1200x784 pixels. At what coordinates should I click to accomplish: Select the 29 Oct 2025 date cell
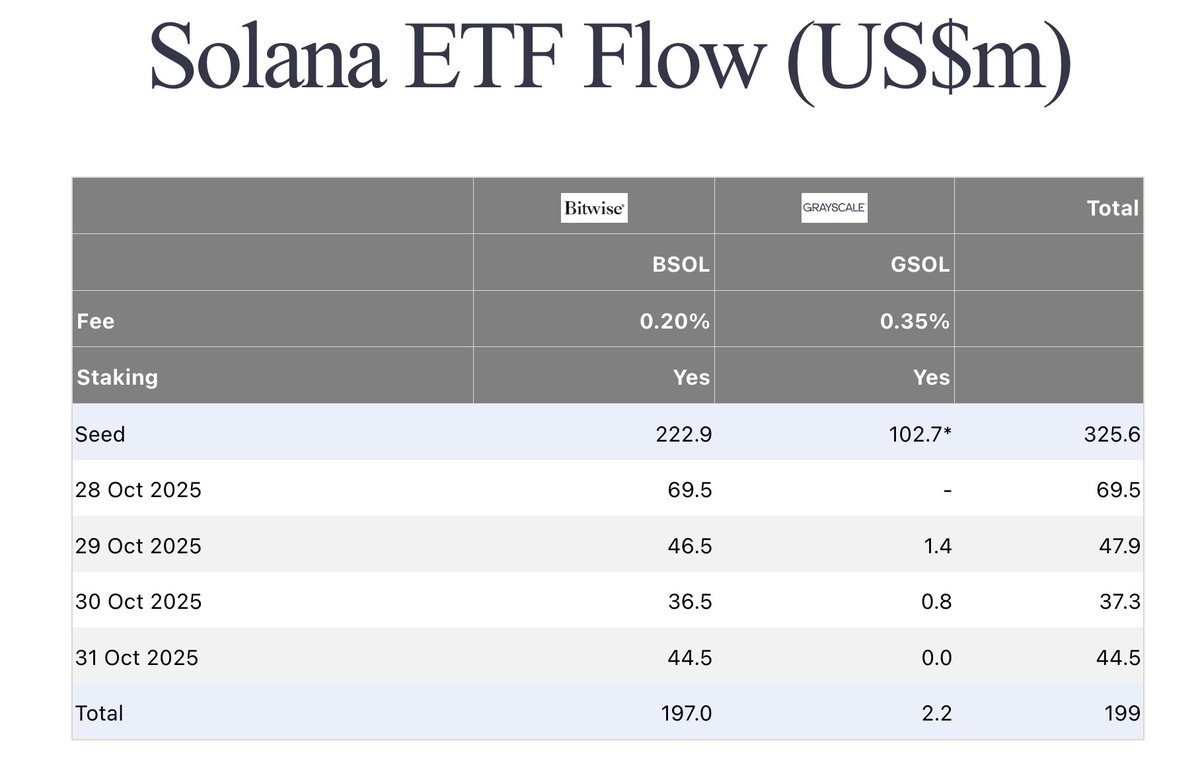(138, 546)
